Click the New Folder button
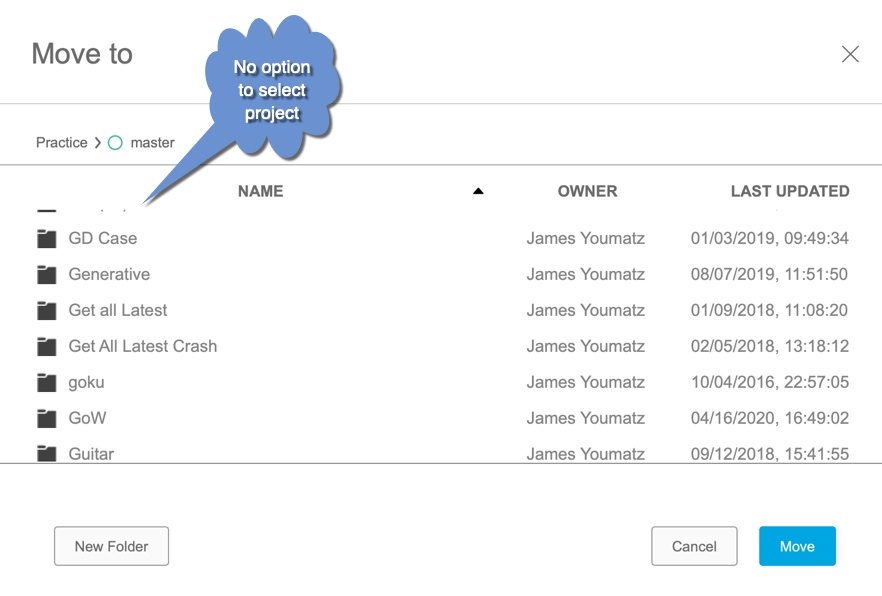Image resolution: width=882 pixels, height=596 pixels. 111,546
